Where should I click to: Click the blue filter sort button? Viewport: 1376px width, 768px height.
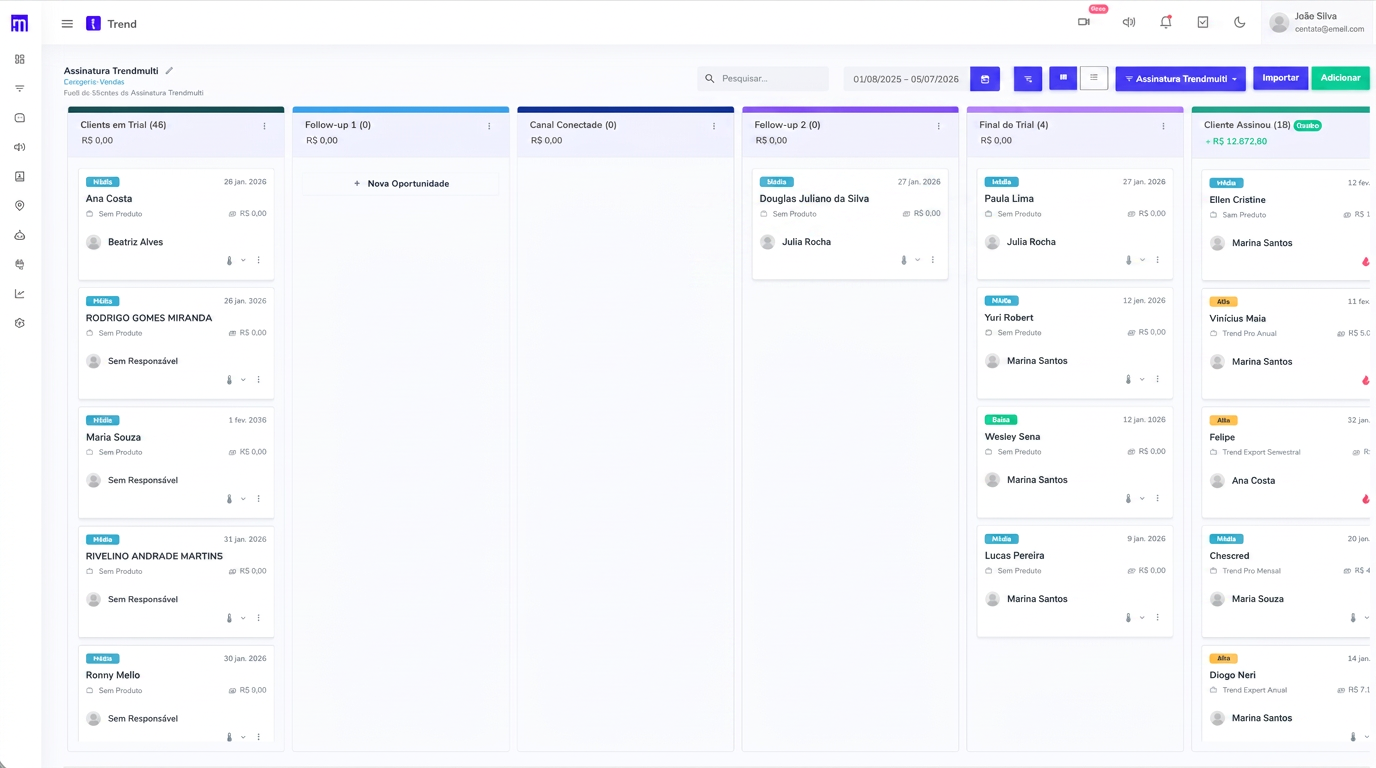[x=1028, y=79]
